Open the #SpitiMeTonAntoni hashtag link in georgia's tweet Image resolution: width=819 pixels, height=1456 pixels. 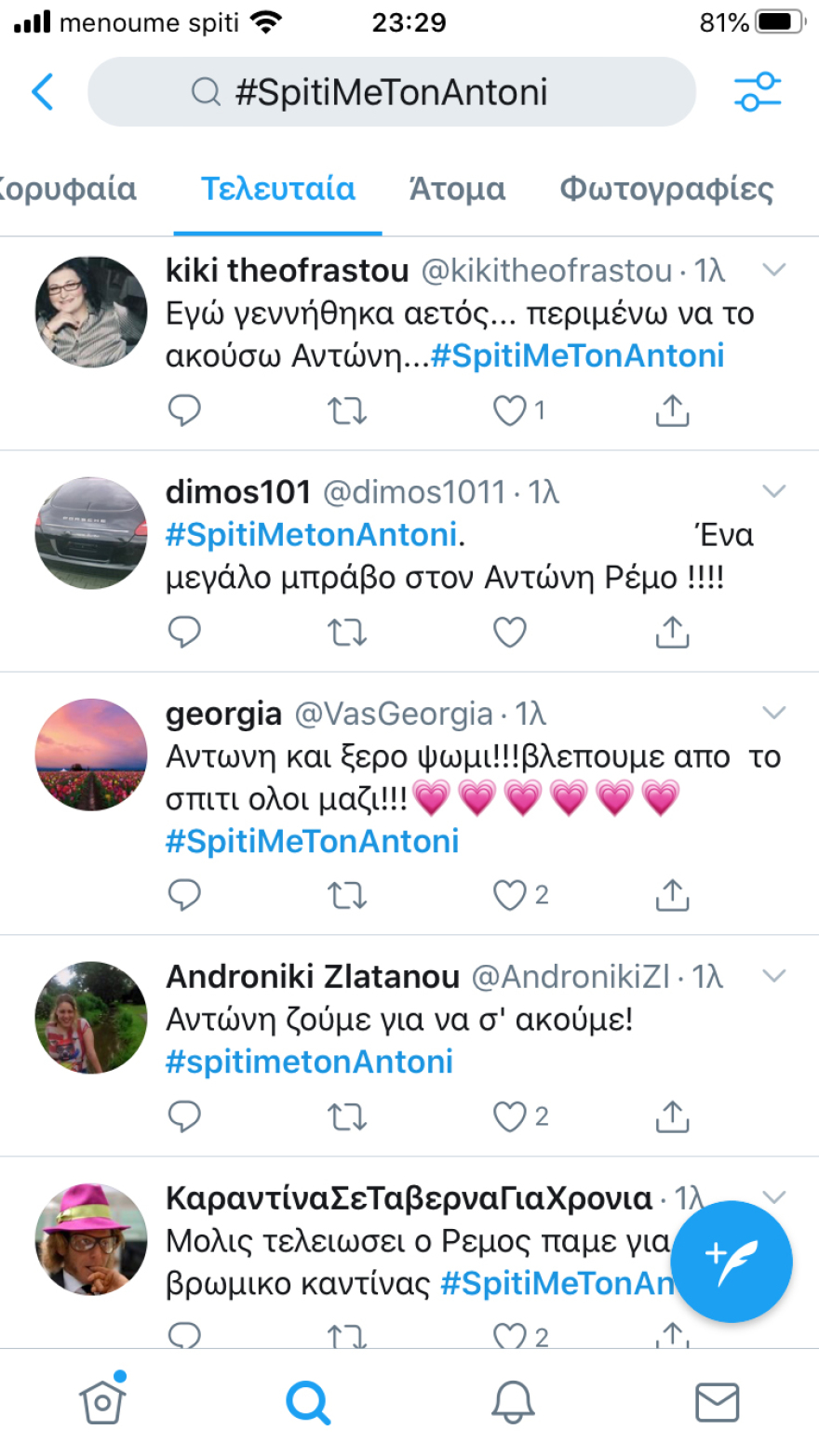coord(312,841)
